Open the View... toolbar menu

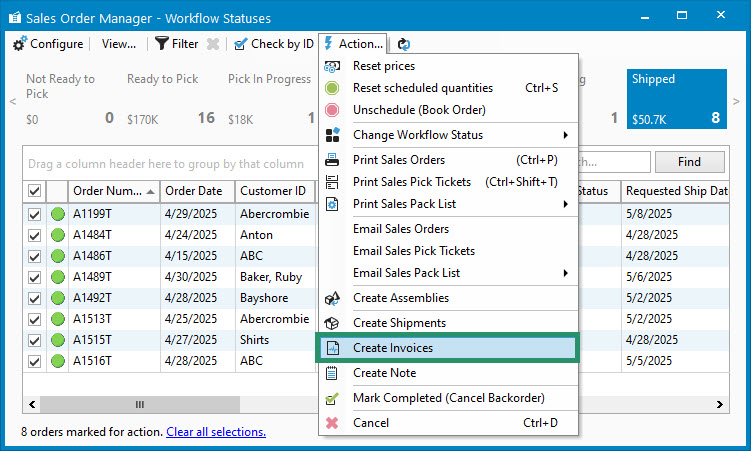coord(119,44)
